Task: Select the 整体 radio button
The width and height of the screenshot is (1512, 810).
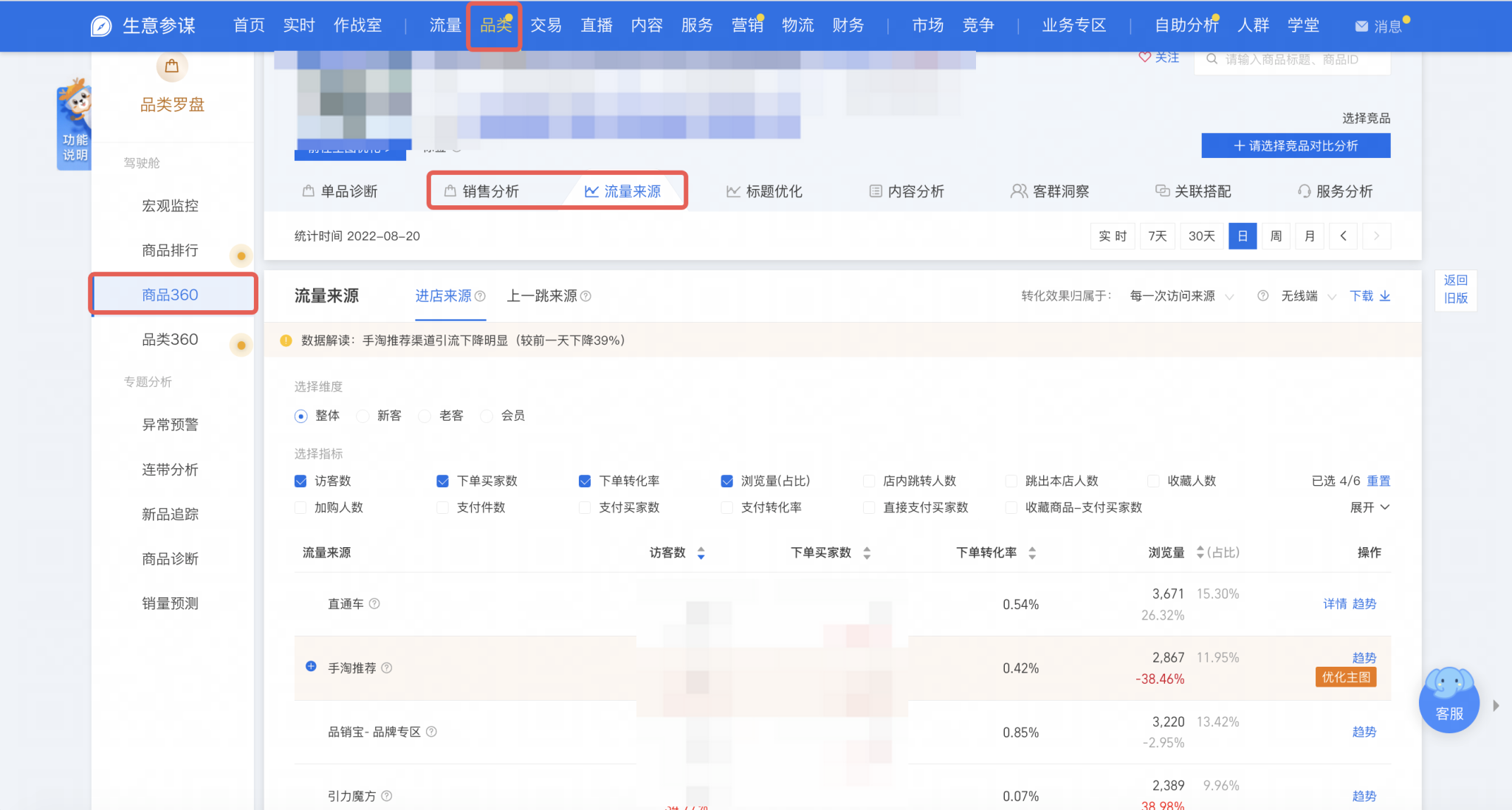Action: click(x=300, y=416)
